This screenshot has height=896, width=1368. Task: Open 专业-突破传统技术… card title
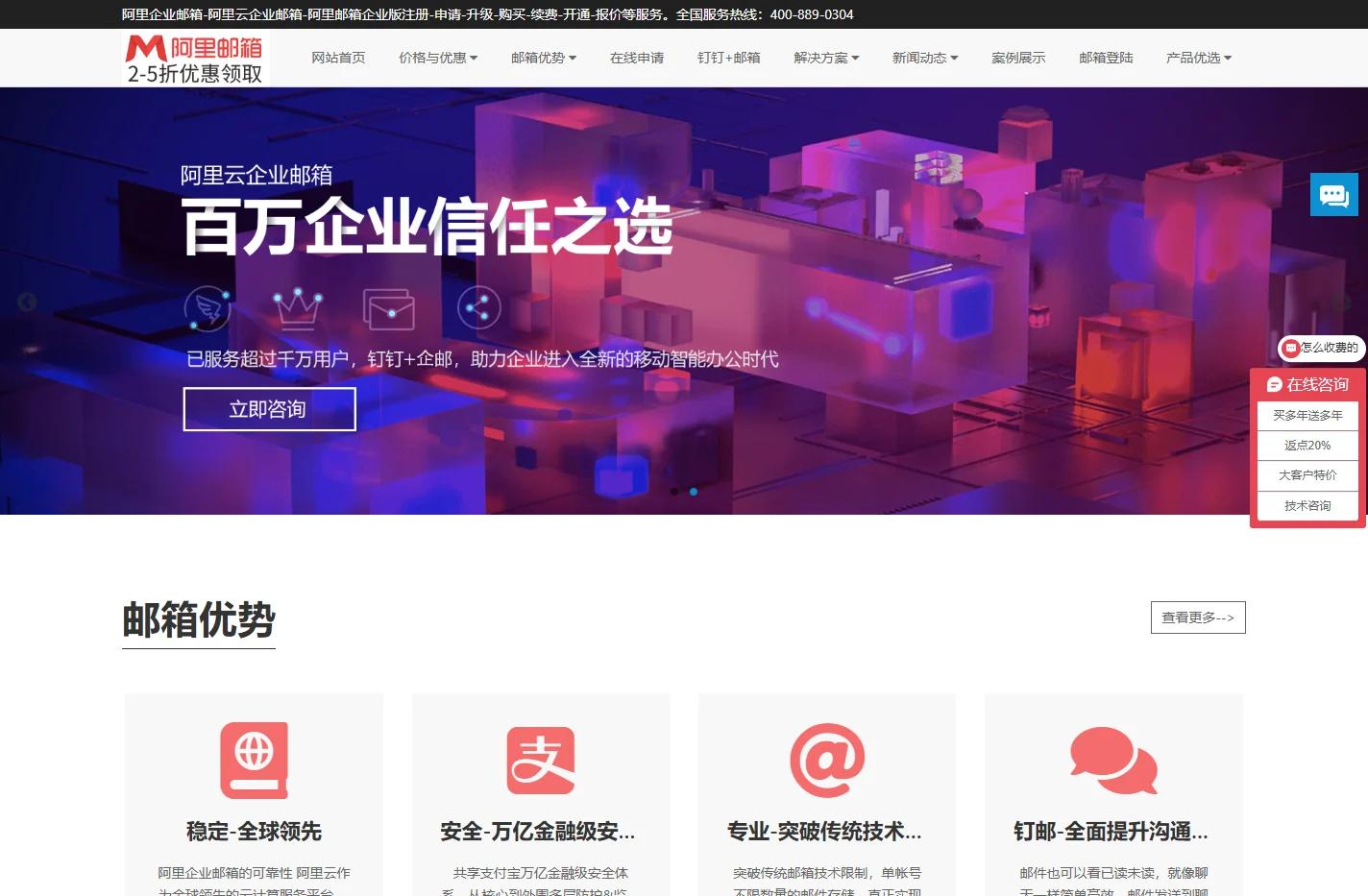(824, 832)
